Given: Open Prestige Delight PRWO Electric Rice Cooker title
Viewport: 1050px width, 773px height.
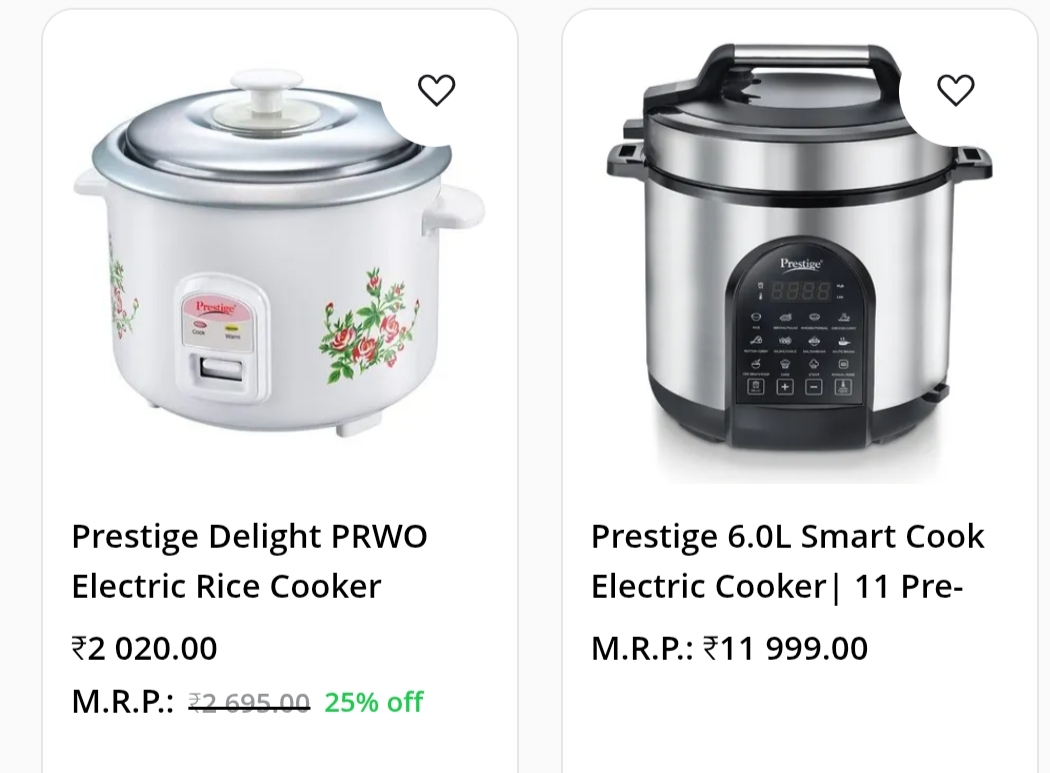Looking at the screenshot, I should pyautogui.click(x=249, y=561).
